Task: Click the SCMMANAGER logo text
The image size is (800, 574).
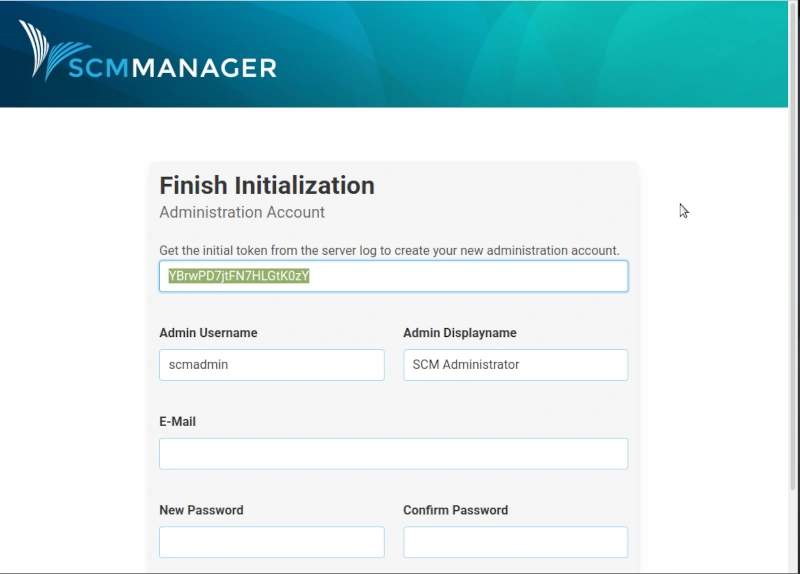Action: coord(172,68)
